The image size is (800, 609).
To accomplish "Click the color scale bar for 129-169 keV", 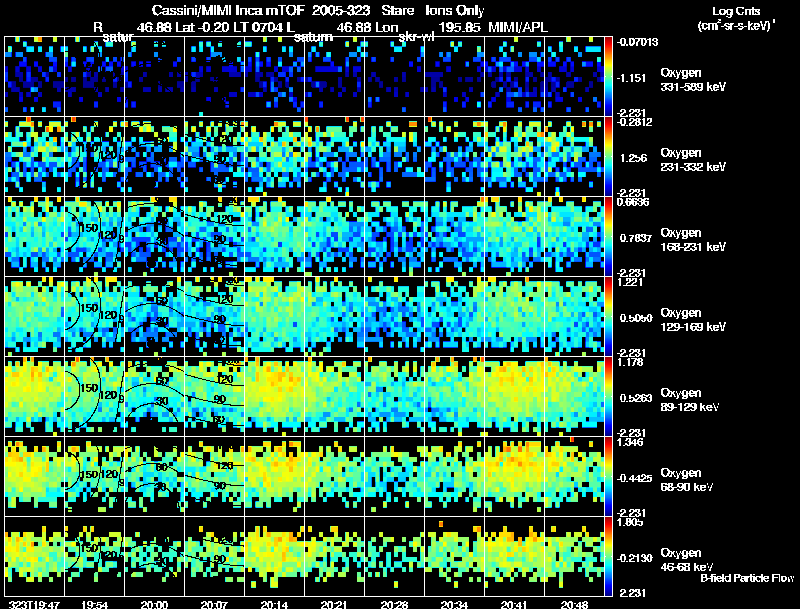I will click(x=608, y=316).
